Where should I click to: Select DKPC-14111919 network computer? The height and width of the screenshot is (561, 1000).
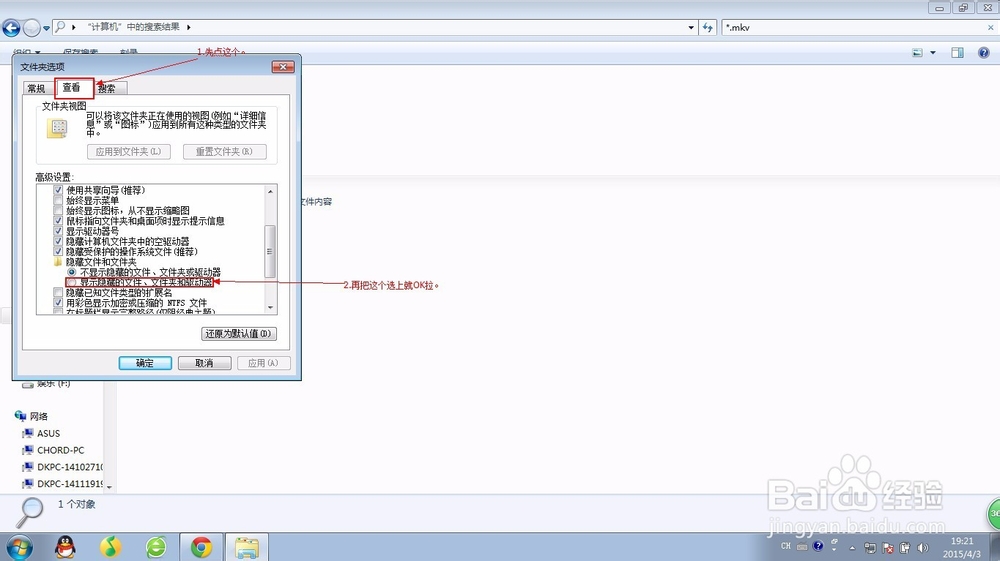click(x=62, y=484)
